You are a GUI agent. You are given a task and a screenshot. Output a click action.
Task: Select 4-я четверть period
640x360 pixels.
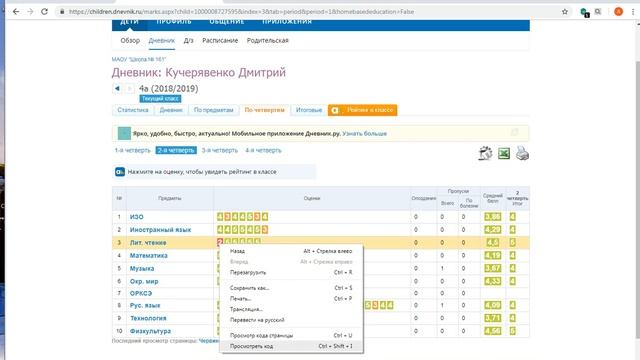click(263, 150)
